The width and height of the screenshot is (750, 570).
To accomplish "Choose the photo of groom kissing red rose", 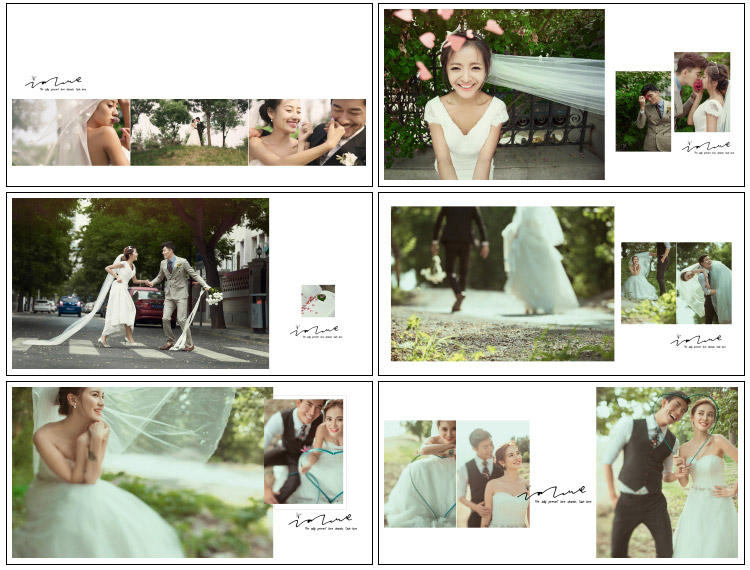I will point(702,92).
